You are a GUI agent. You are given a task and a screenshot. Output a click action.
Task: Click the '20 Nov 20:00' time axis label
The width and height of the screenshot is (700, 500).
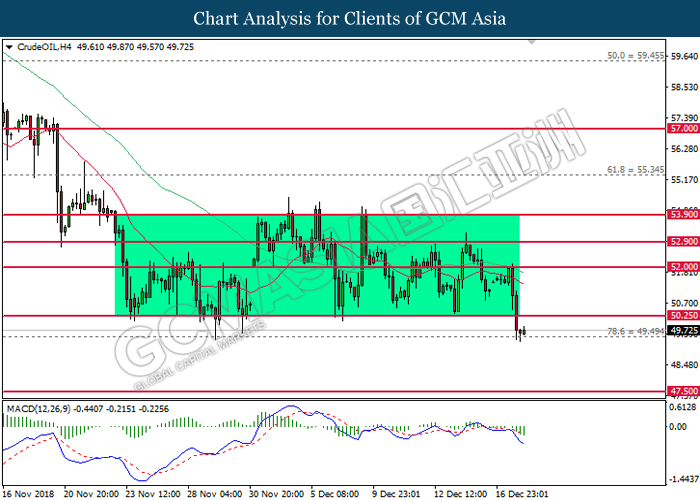point(92,494)
